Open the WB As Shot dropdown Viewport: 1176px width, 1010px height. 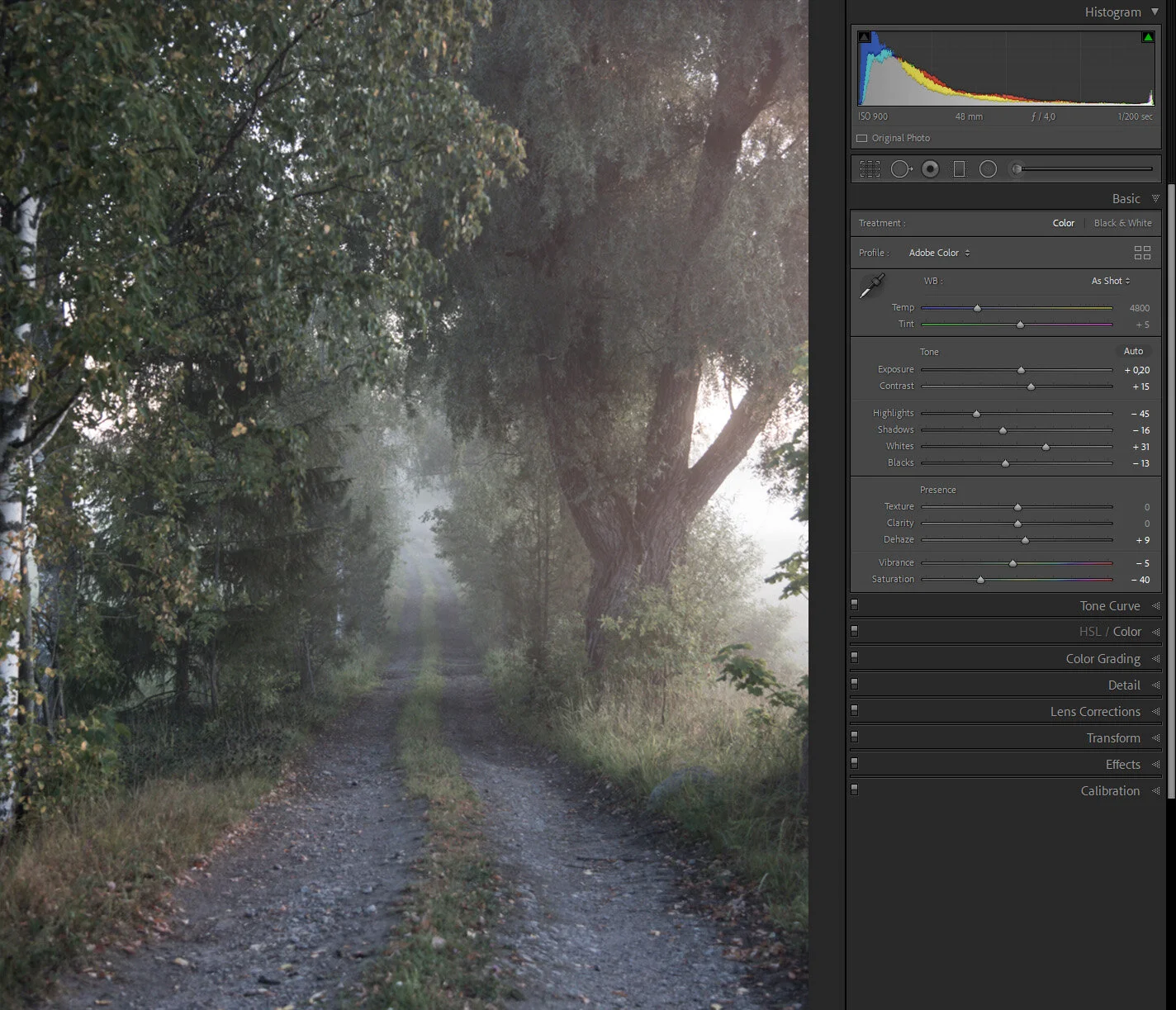point(1109,281)
